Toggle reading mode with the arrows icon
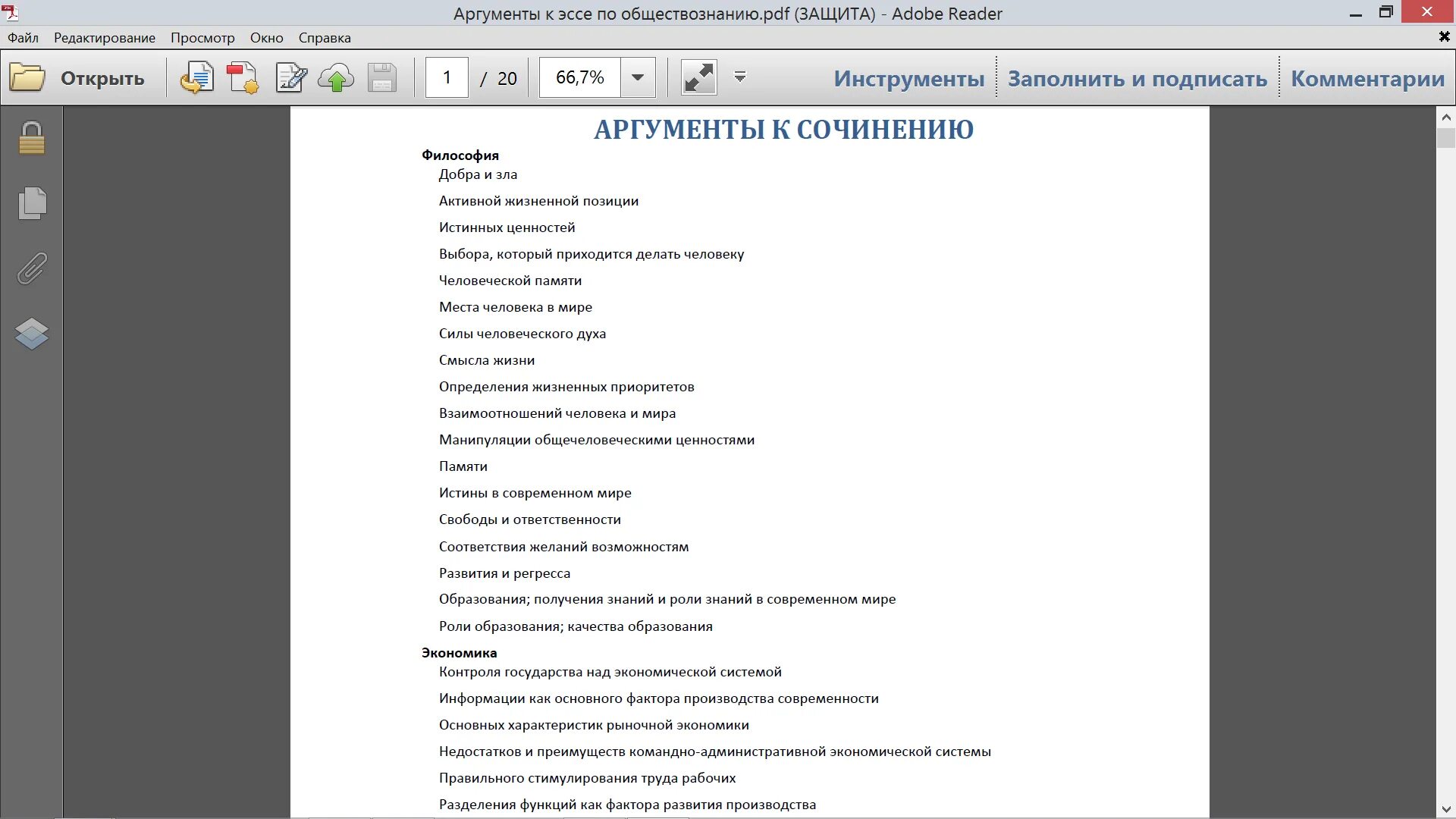Screen dimensions: 1456x819 (x=698, y=77)
